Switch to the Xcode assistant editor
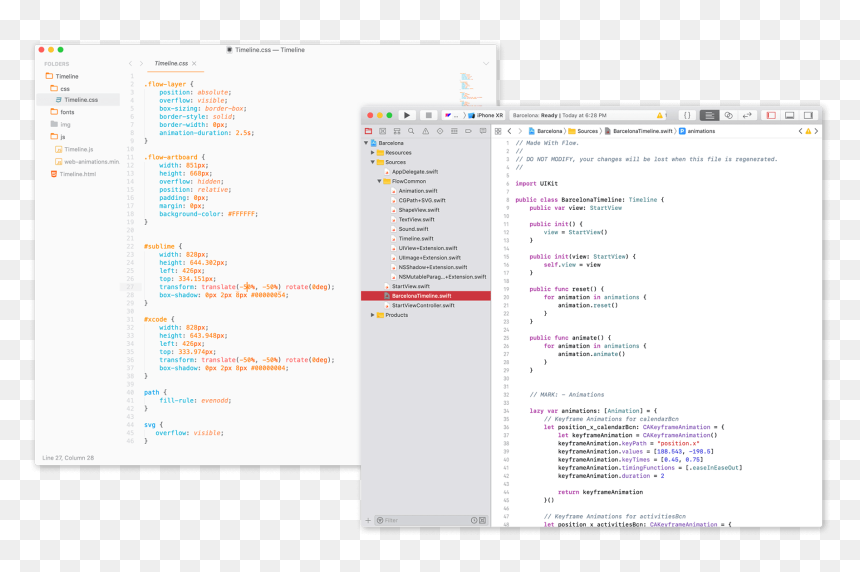860x572 pixels. [728, 115]
